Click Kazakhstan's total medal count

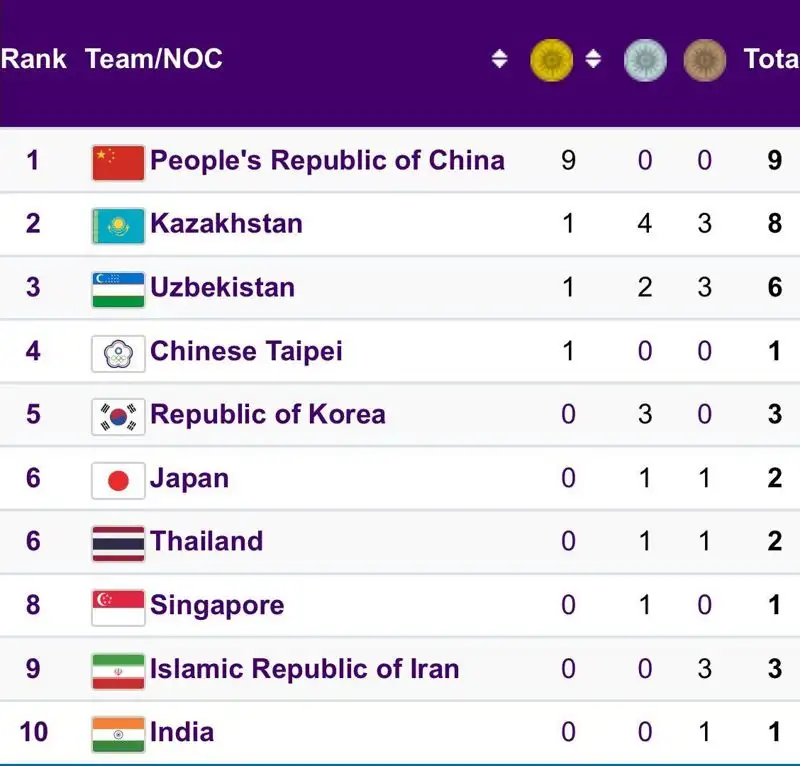(x=774, y=224)
